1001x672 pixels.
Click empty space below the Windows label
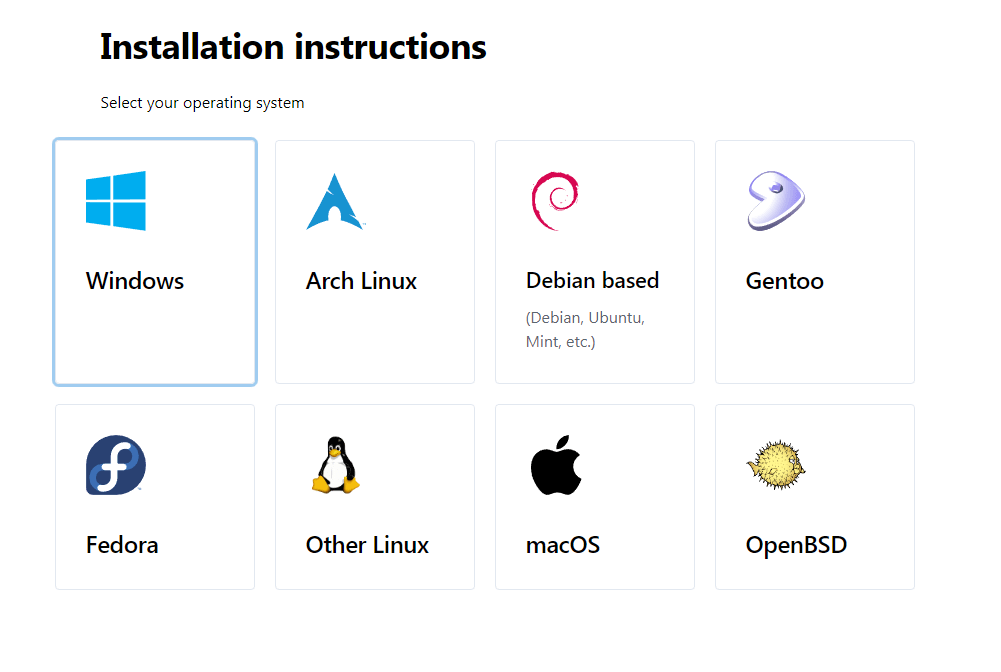155,340
